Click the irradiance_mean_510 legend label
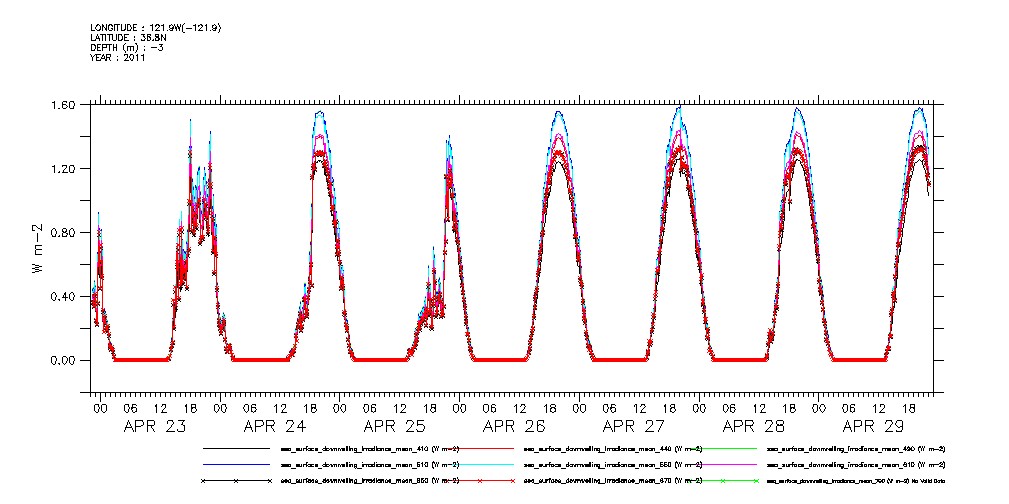Image resolution: width=1009 pixels, height=504 pixels. tap(370, 465)
